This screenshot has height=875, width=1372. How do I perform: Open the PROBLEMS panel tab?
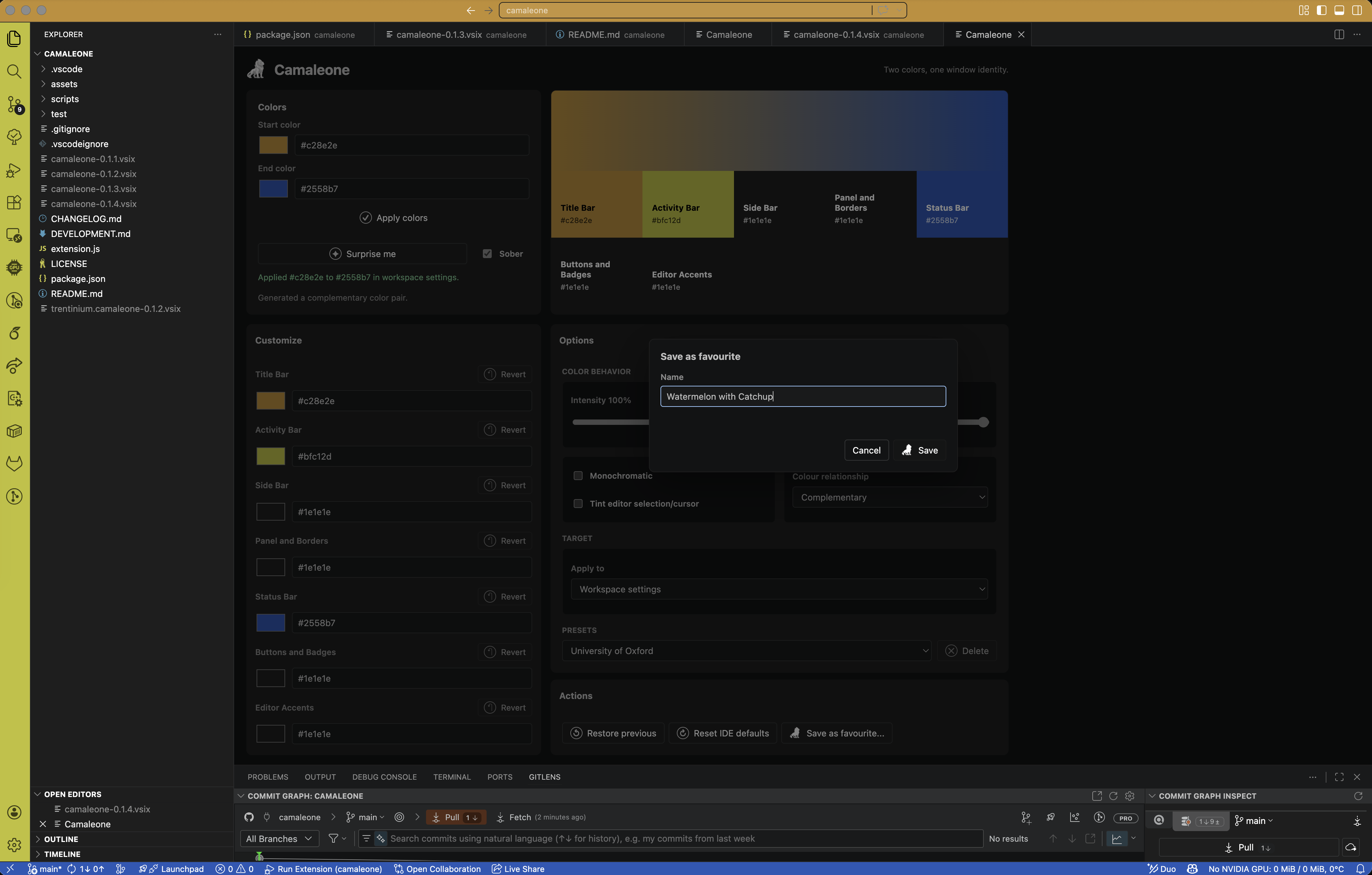(267, 777)
